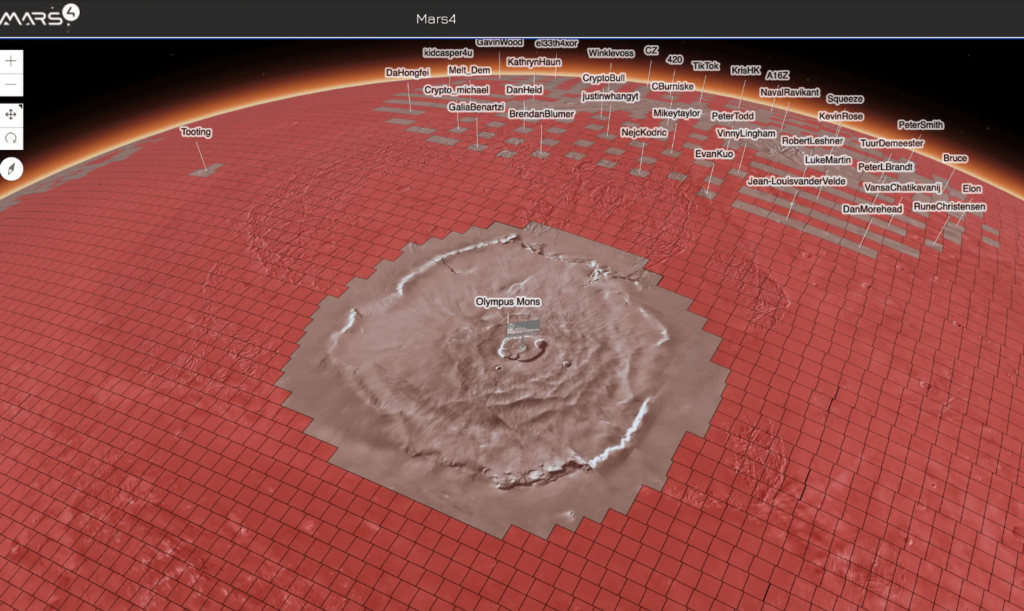
Task: Click the CBurniske label
Action: coord(672,86)
